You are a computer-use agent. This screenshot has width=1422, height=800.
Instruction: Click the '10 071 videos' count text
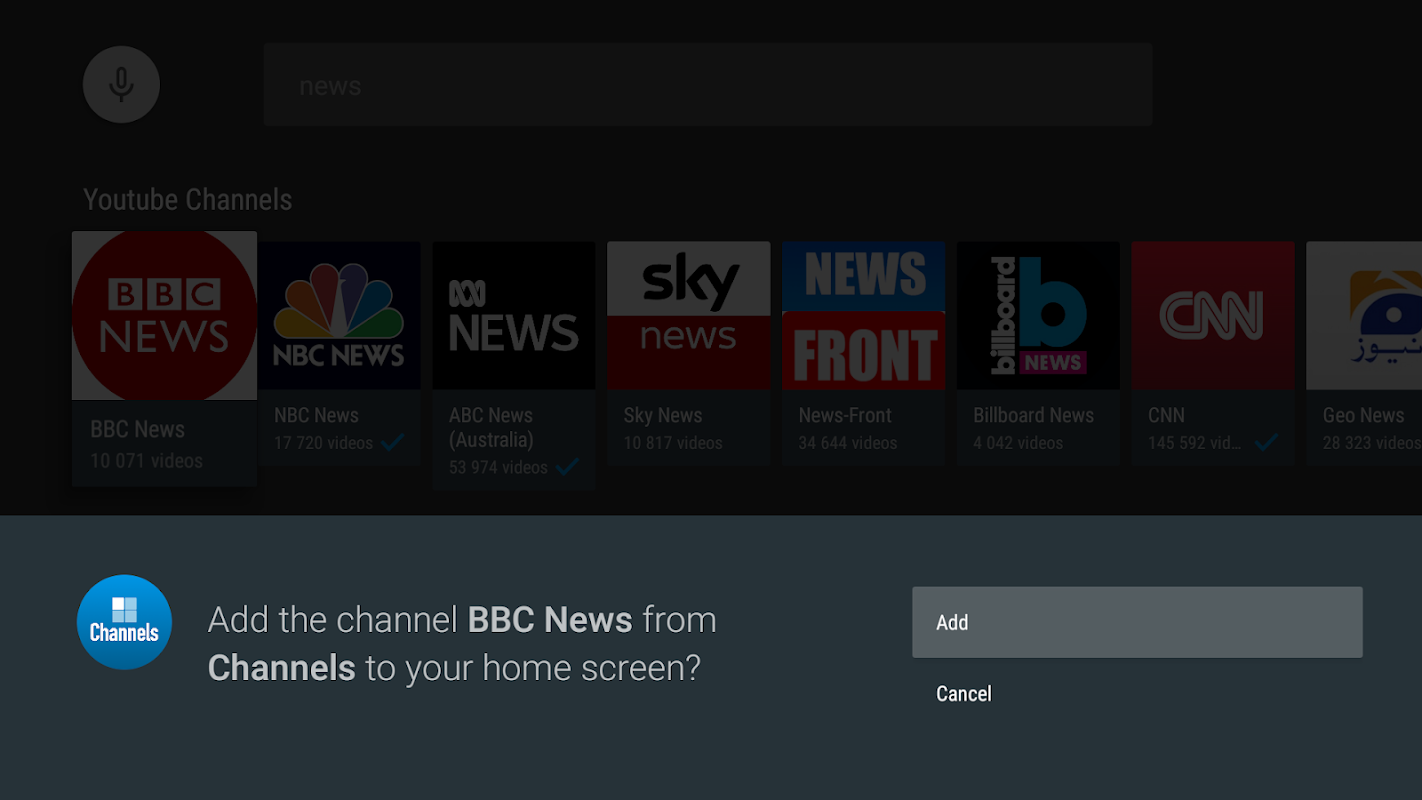pyautogui.click(x=147, y=461)
